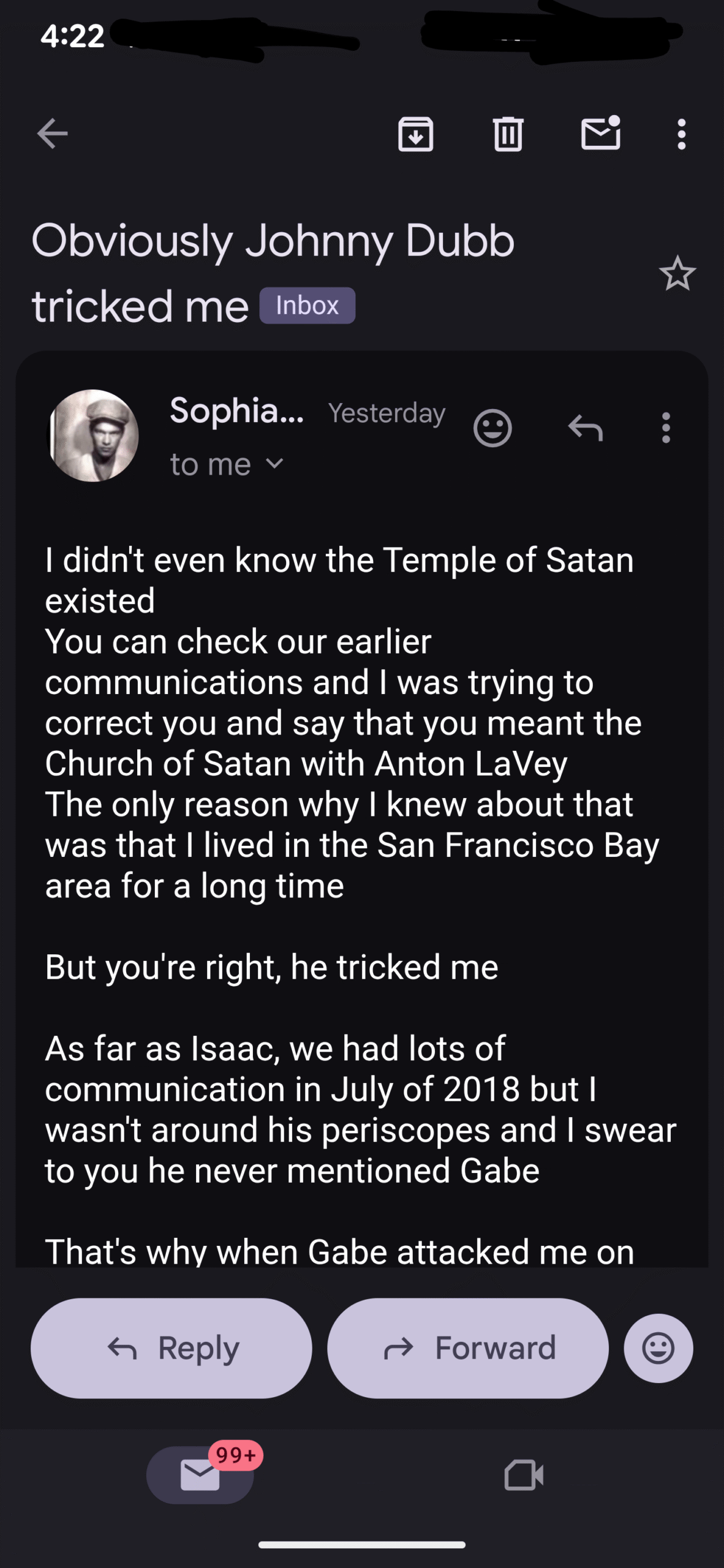The image size is (724, 1568).
Task: Reply using the header arrow icon
Action: (585, 428)
